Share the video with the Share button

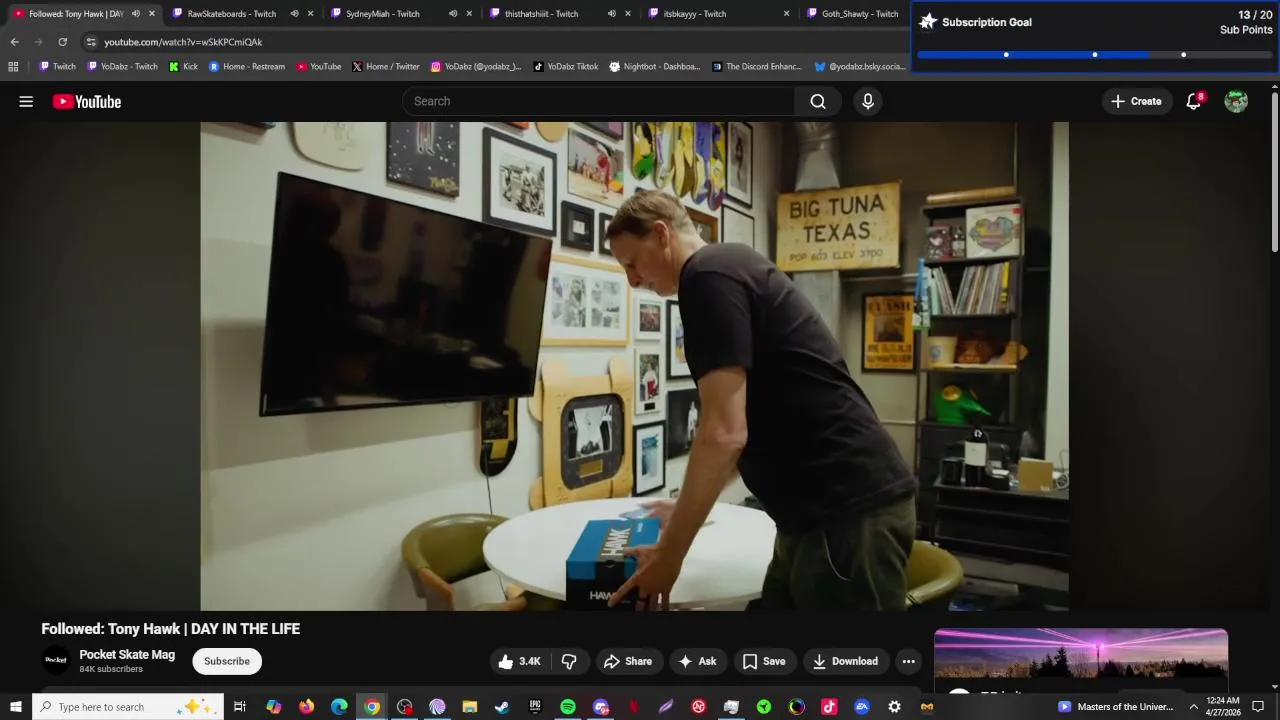628,661
